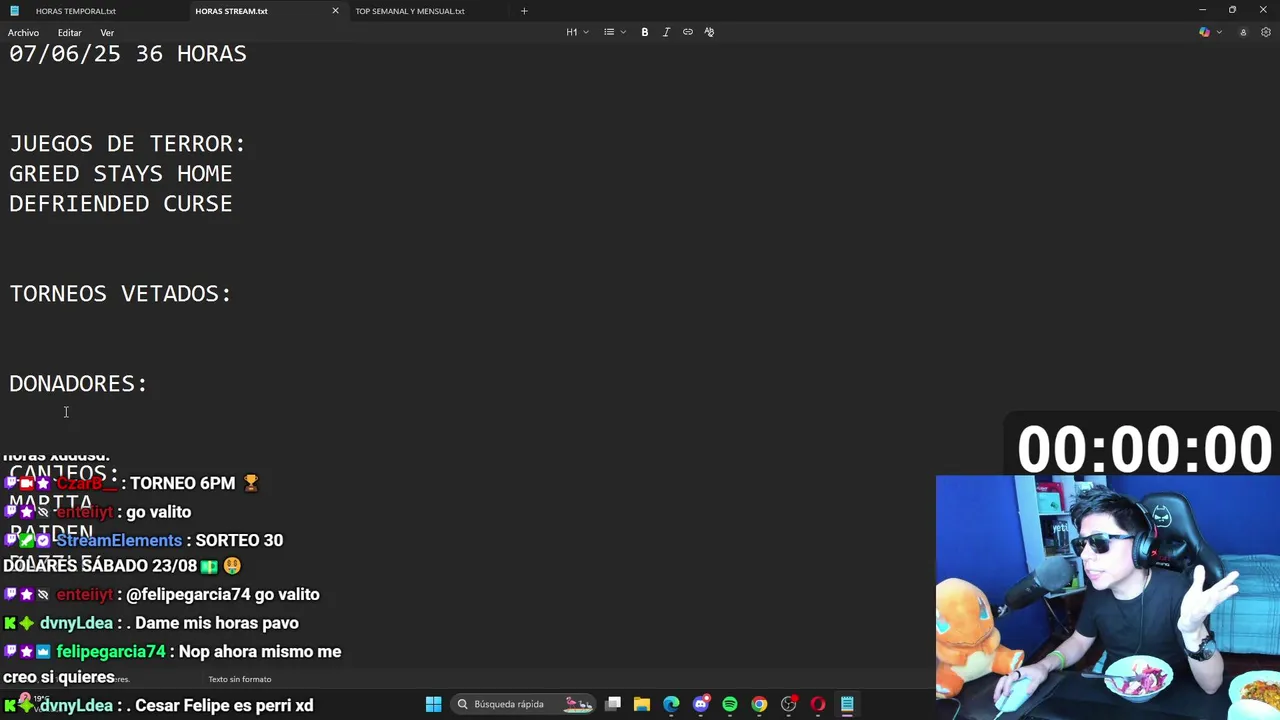
Task: Open OBS Studio from taskbar
Action: pos(789,704)
